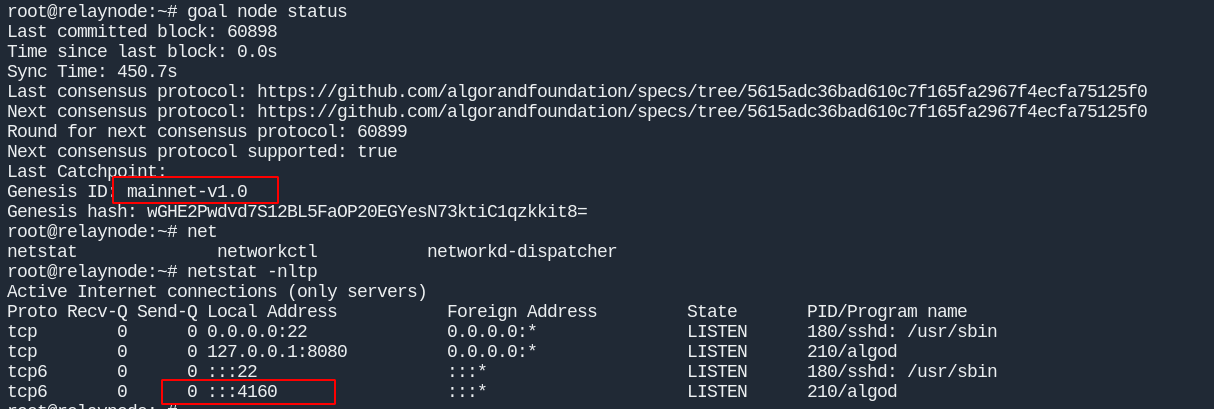Click the 'Last Catchpoint:' line

87,172
